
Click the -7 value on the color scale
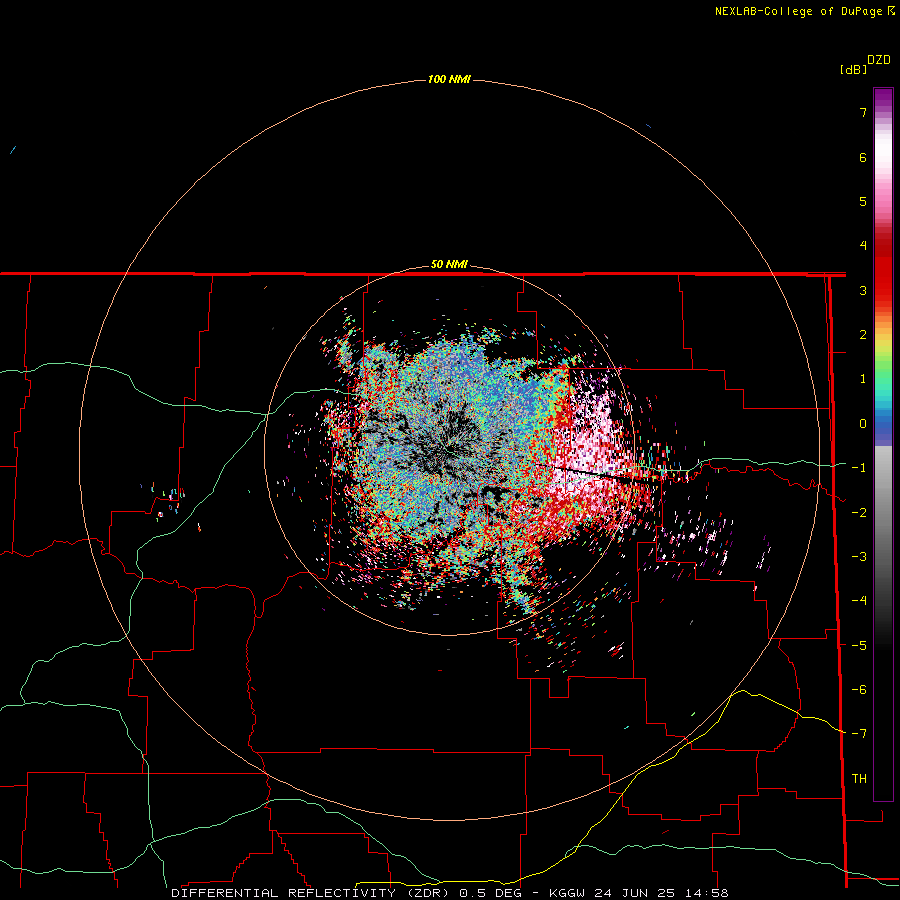tap(859, 734)
